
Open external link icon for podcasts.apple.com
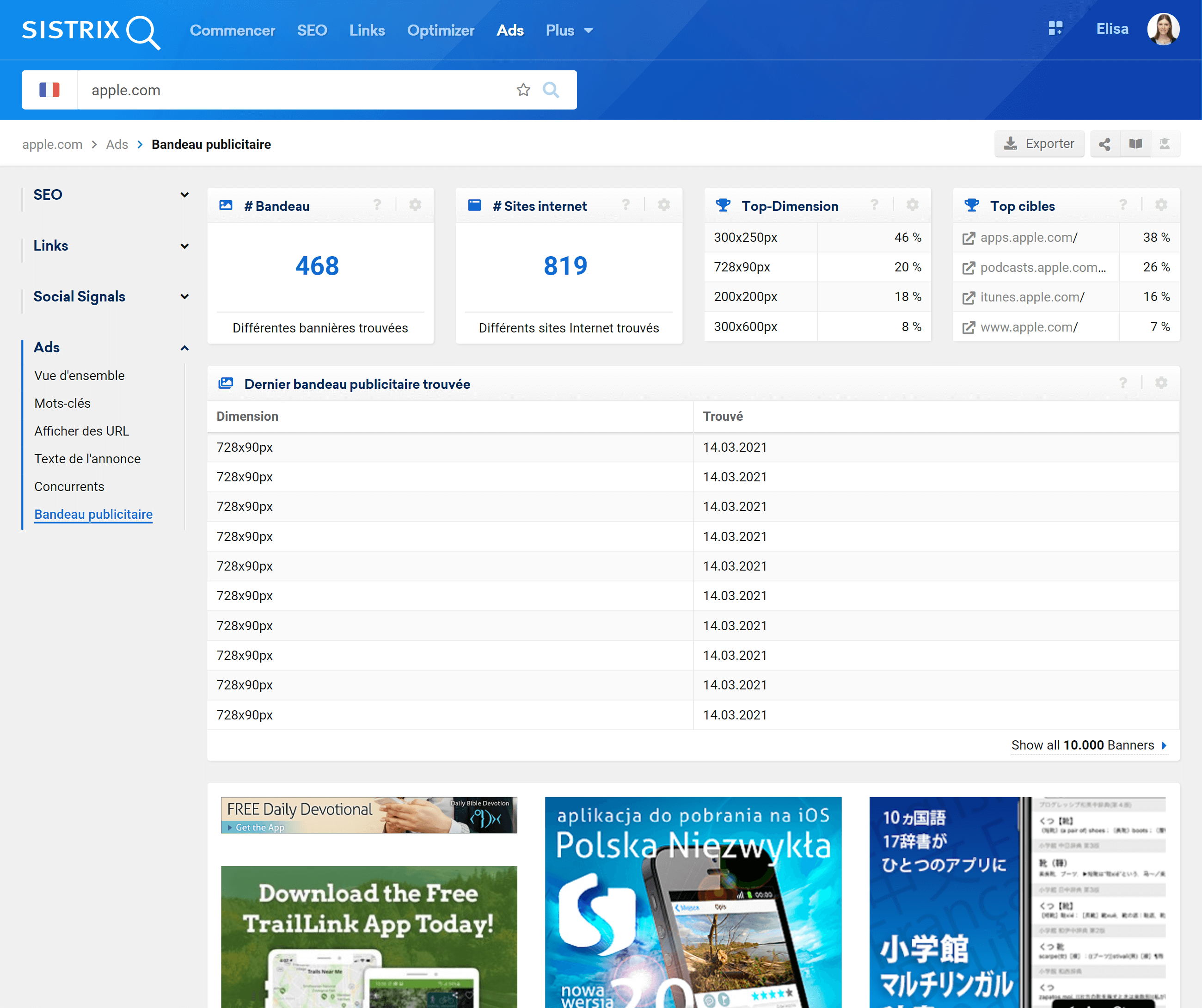(969, 268)
